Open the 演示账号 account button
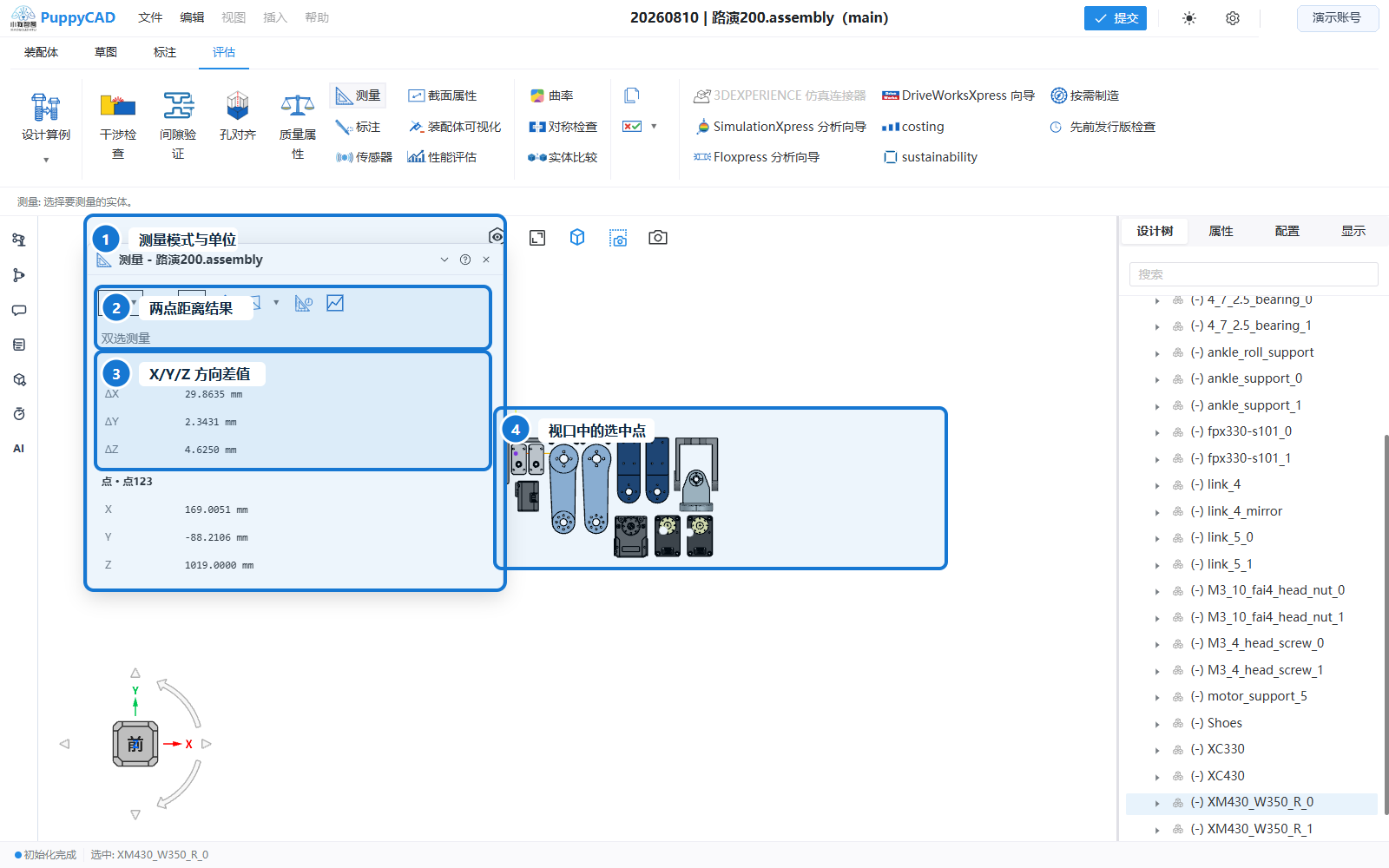The width and height of the screenshot is (1389, 868). 1338,18
